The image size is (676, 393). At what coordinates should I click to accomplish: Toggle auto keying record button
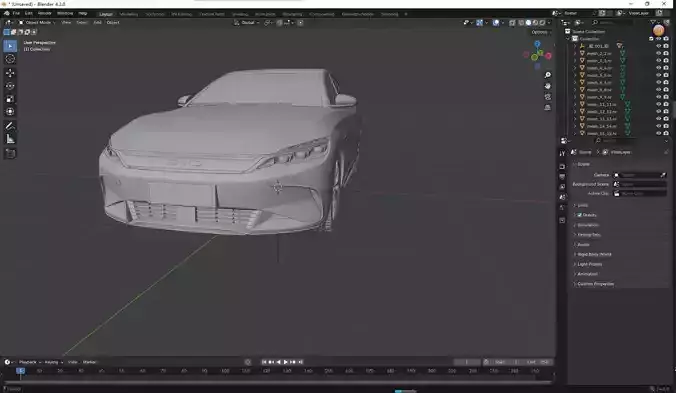(x=247, y=362)
